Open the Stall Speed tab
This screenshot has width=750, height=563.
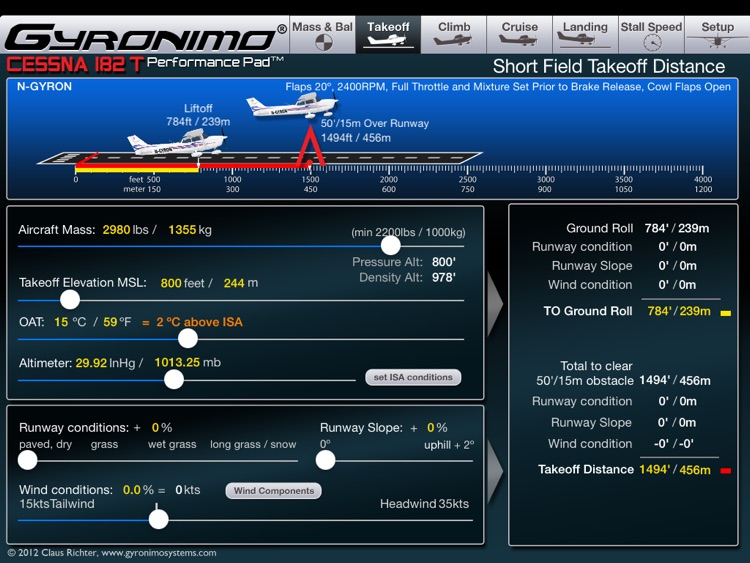pos(651,34)
